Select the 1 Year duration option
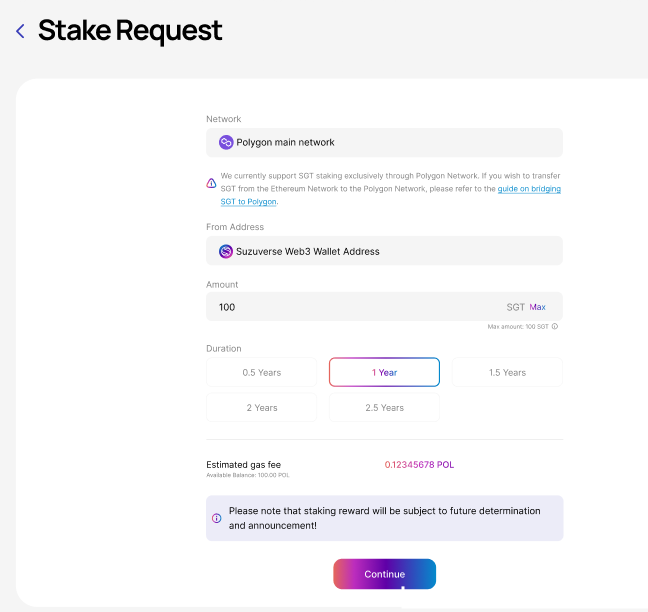The image size is (648, 612). click(x=384, y=372)
